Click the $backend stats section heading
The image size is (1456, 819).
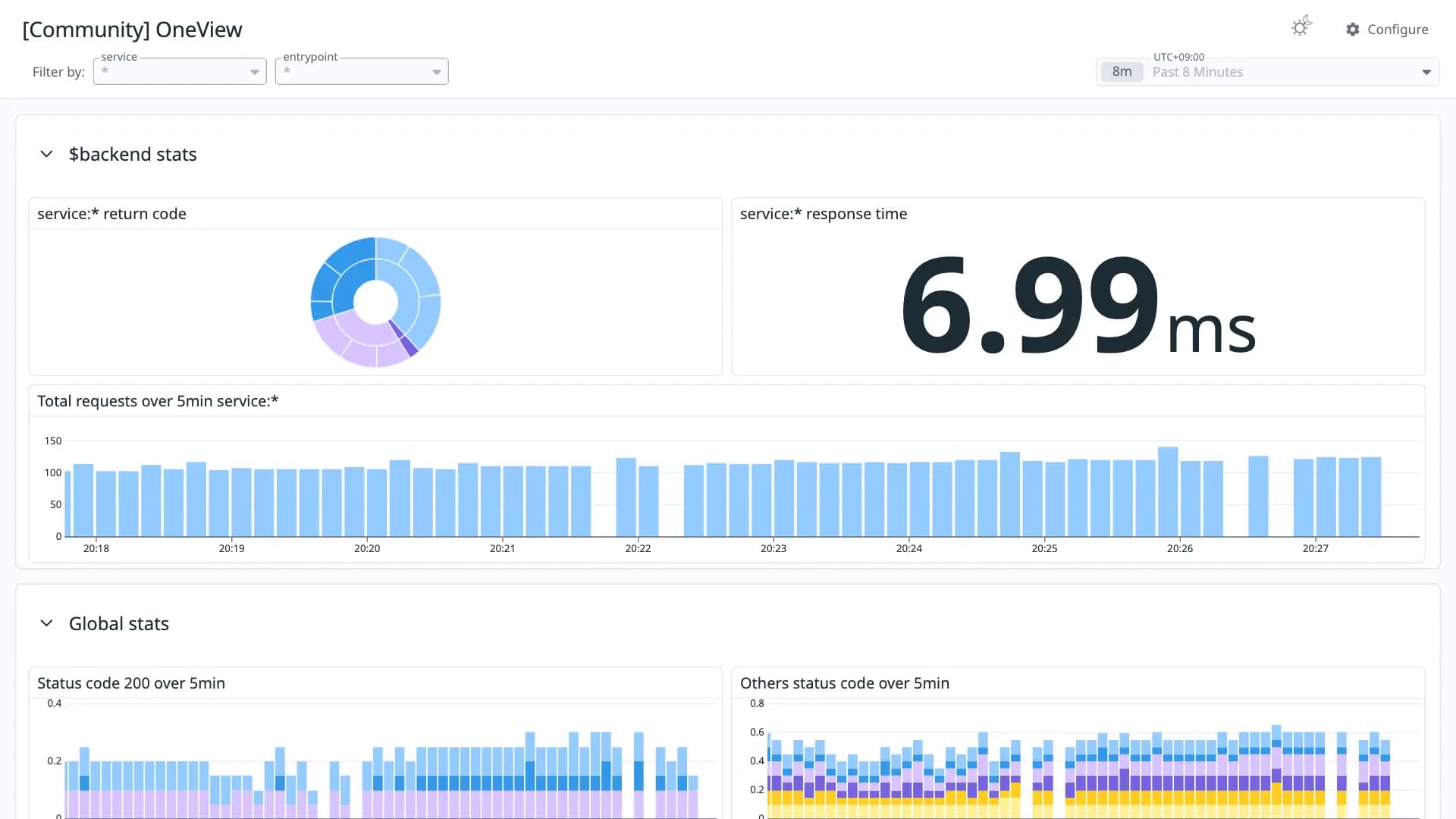pyautogui.click(x=133, y=155)
